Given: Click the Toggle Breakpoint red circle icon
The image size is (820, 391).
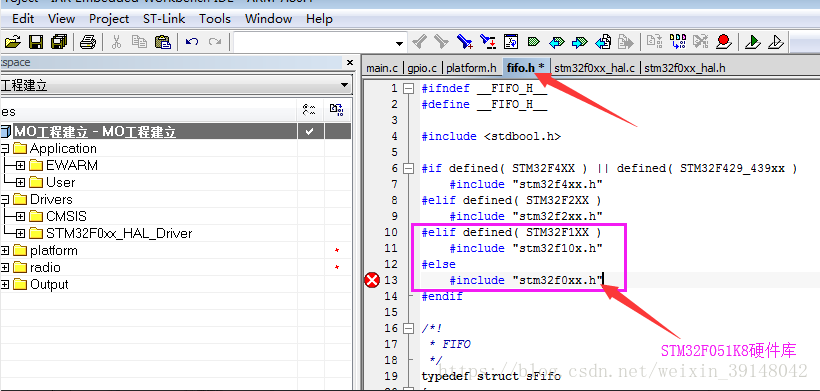Looking at the screenshot, I should [x=724, y=41].
